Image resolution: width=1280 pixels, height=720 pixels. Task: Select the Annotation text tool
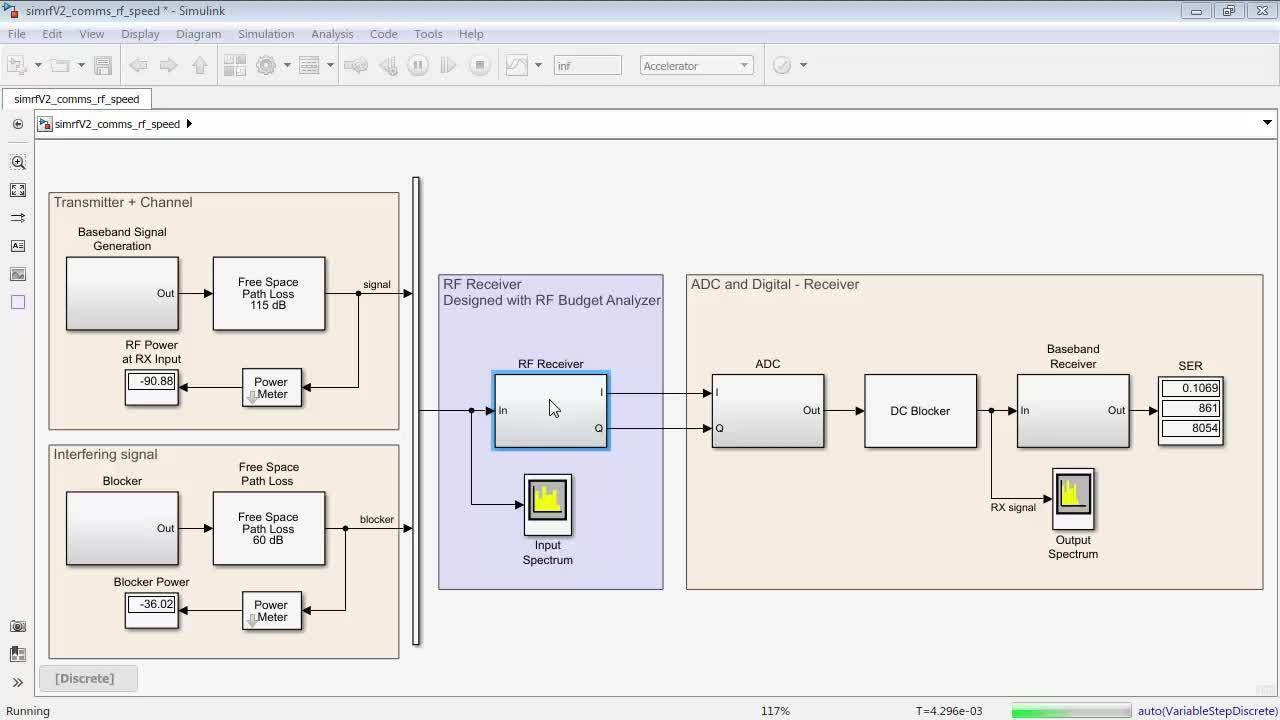click(18, 246)
